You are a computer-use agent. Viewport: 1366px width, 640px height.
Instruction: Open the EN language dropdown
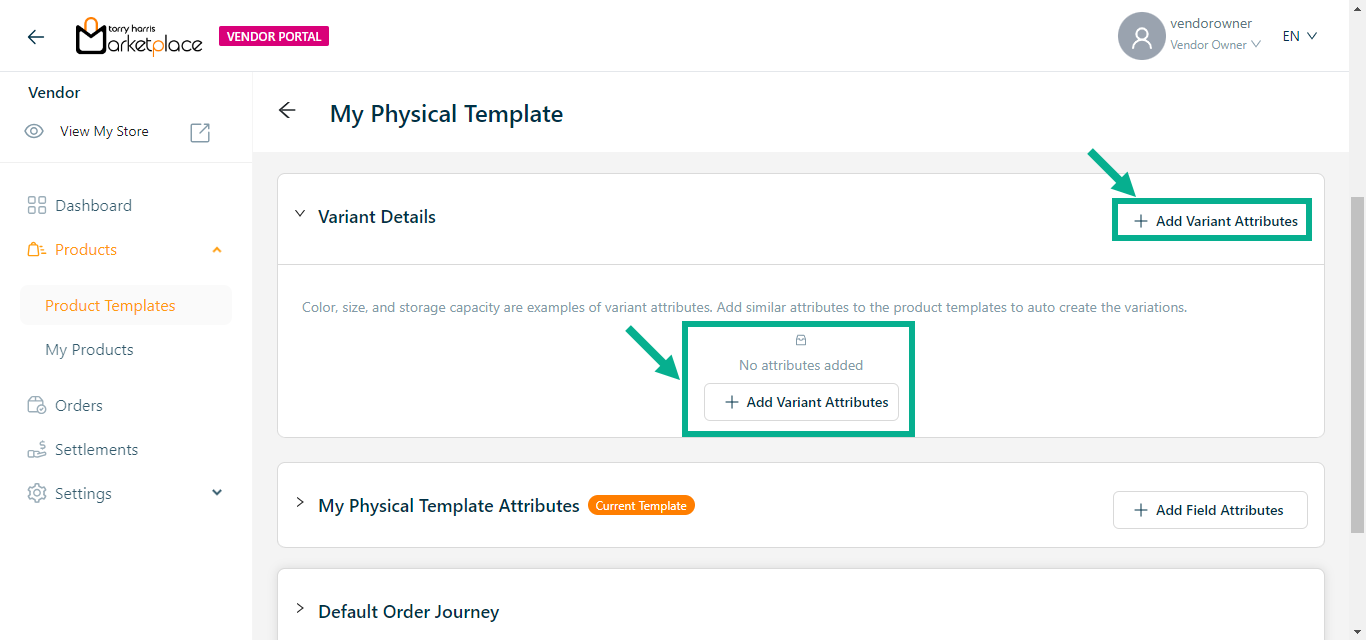(1300, 36)
